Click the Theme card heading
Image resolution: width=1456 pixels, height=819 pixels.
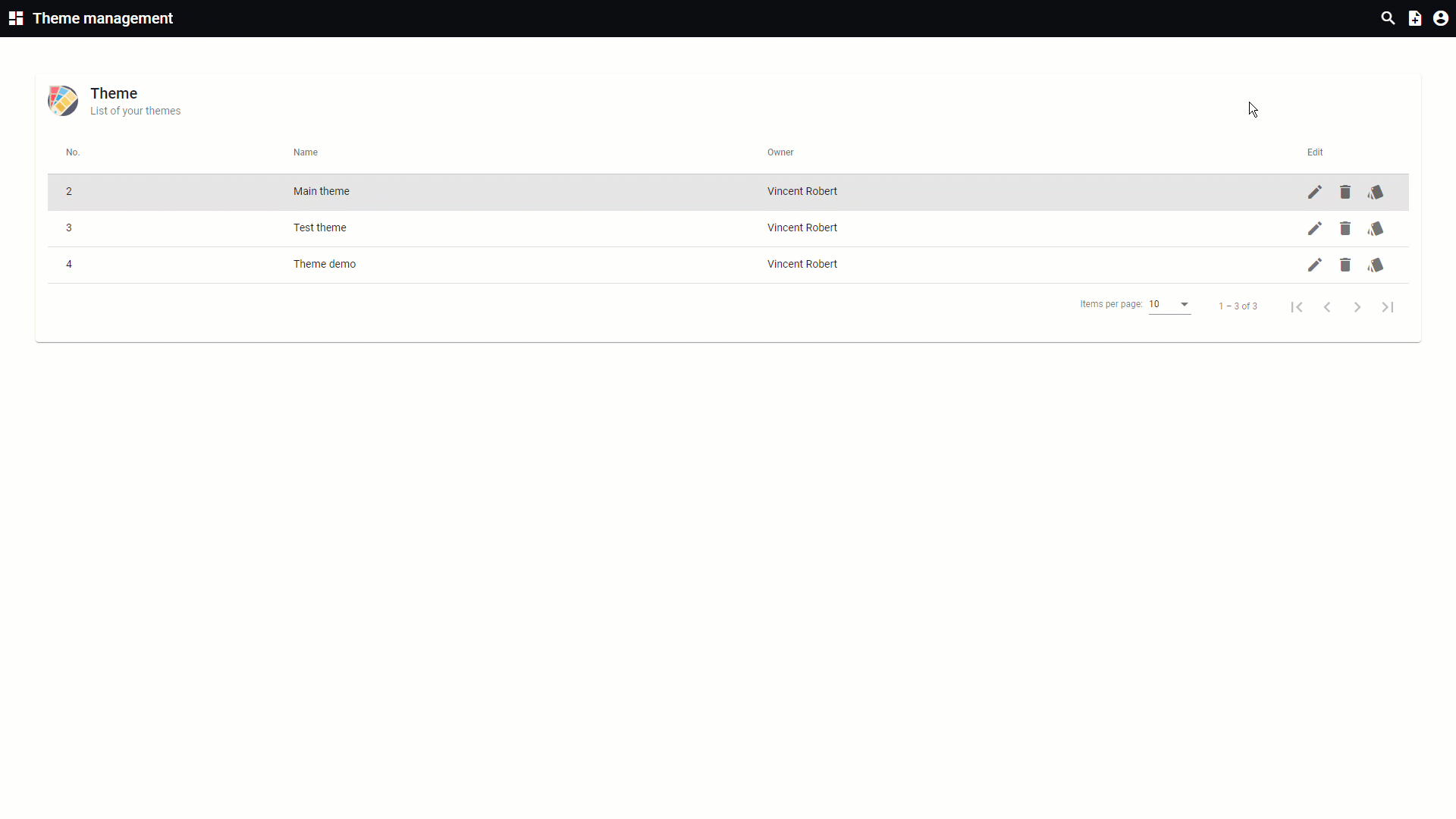click(114, 93)
